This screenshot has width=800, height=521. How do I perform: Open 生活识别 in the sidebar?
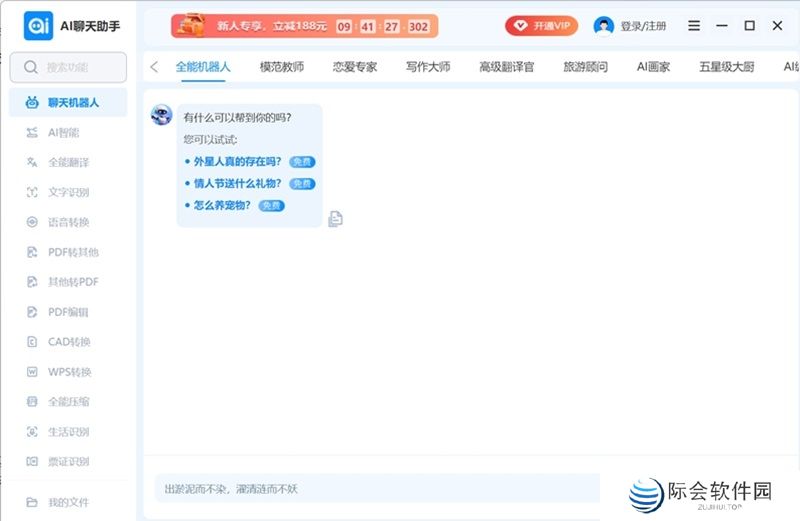(x=68, y=432)
